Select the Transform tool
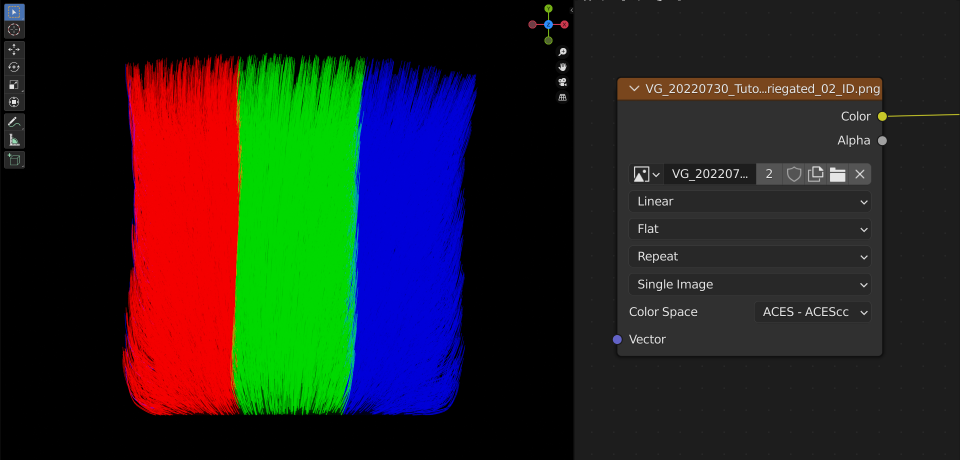The height and width of the screenshot is (460, 960). pyautogui.click(x=14, y=102)
